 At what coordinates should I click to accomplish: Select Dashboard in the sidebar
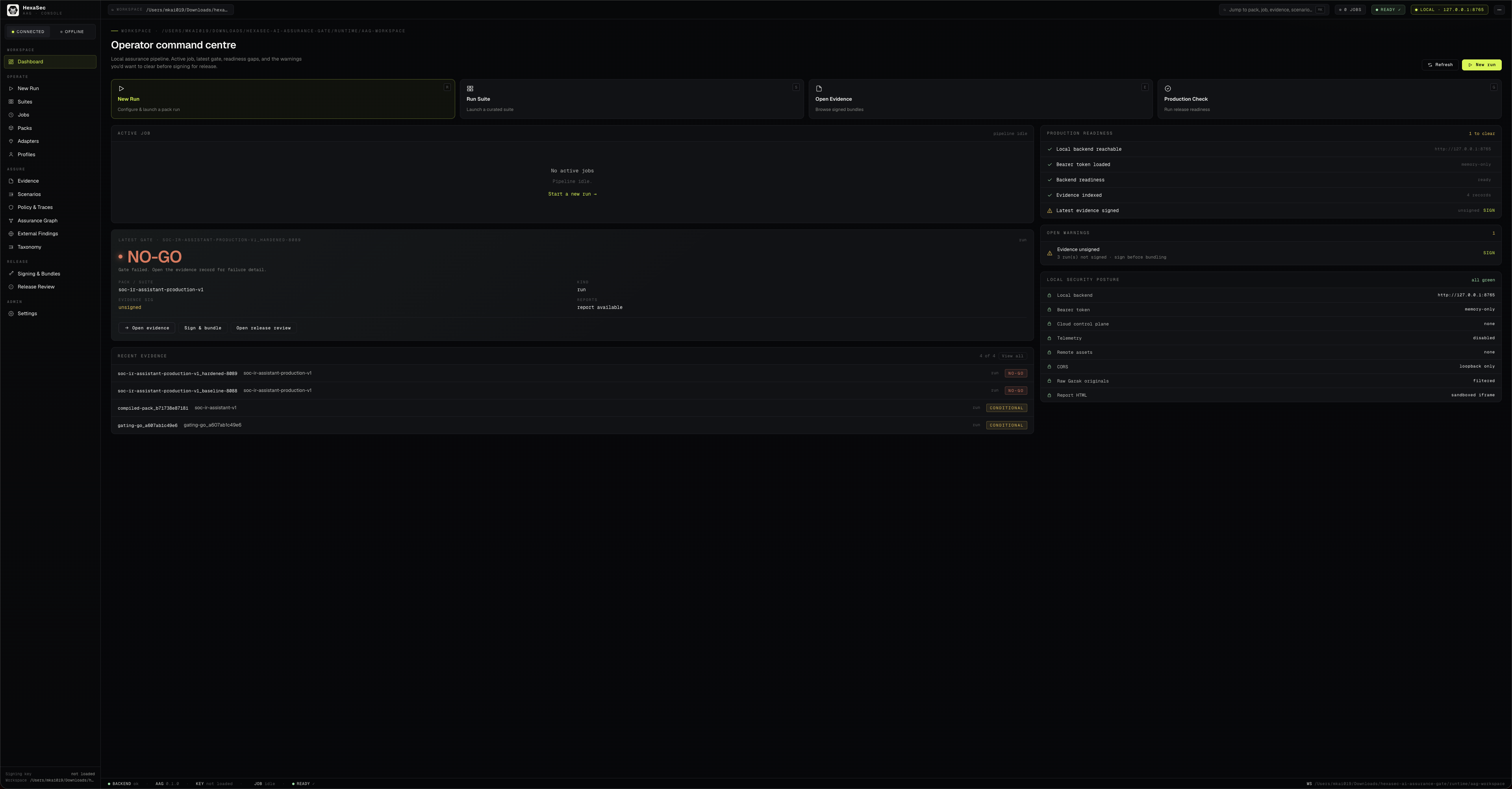50,62
